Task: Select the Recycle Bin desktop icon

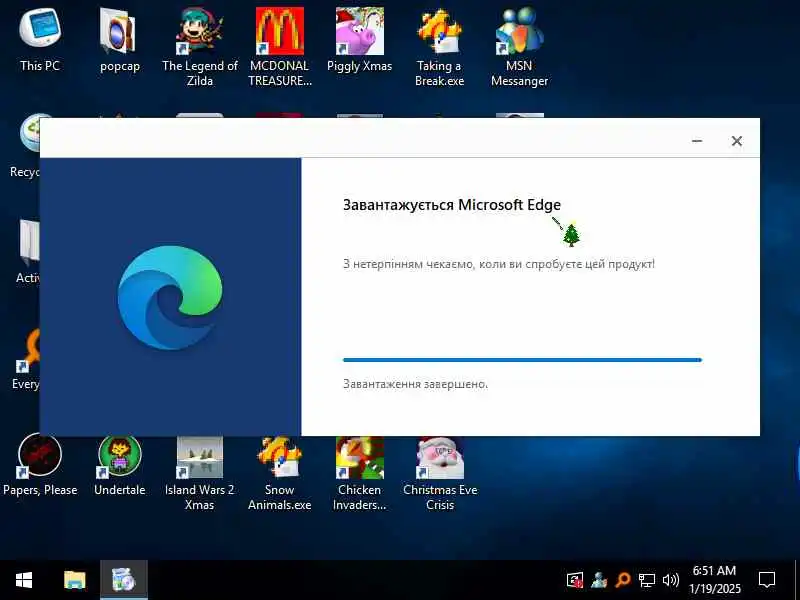Action: 24,147
